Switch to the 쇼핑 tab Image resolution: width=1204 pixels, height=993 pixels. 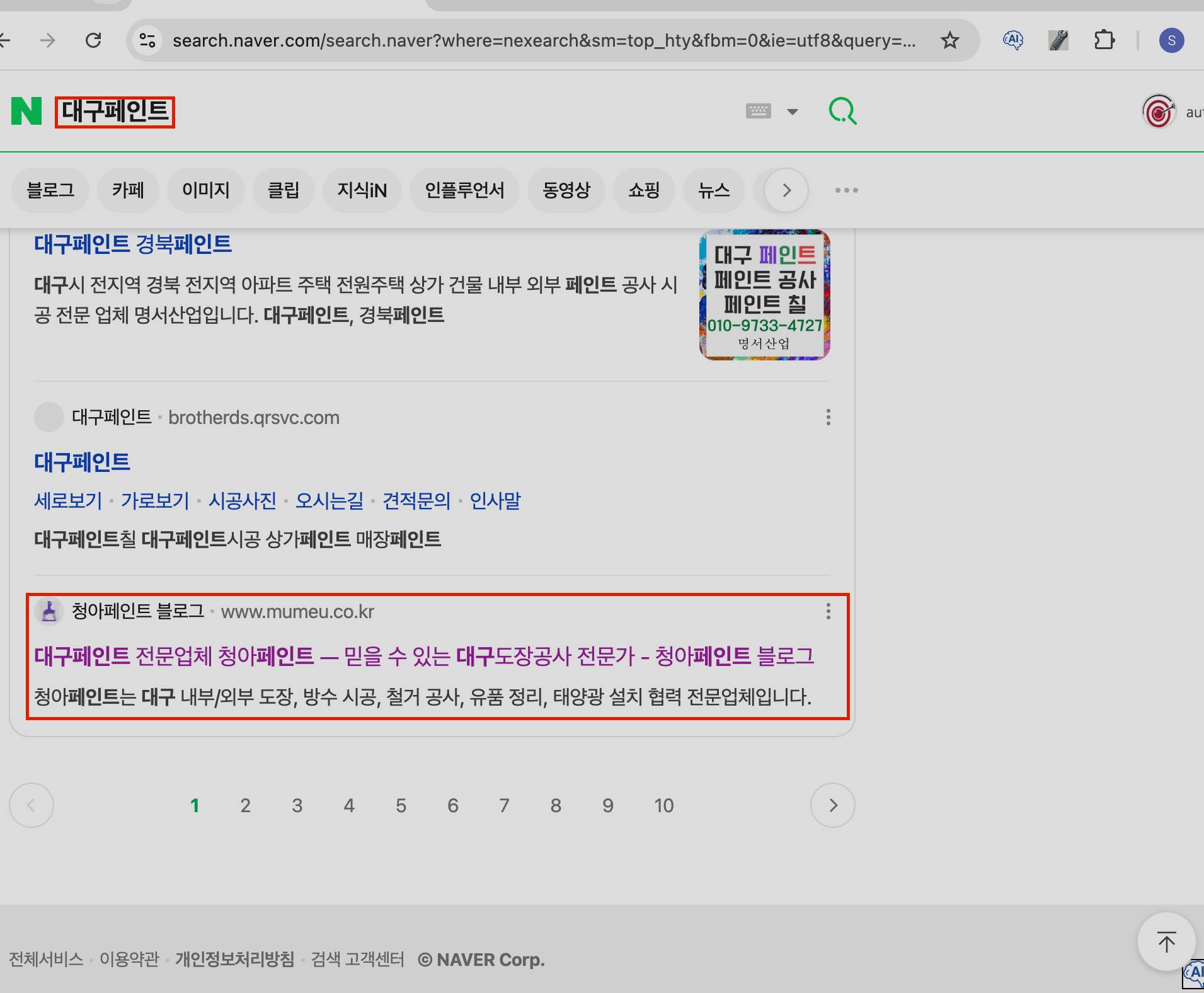click(x=644, y=190)
